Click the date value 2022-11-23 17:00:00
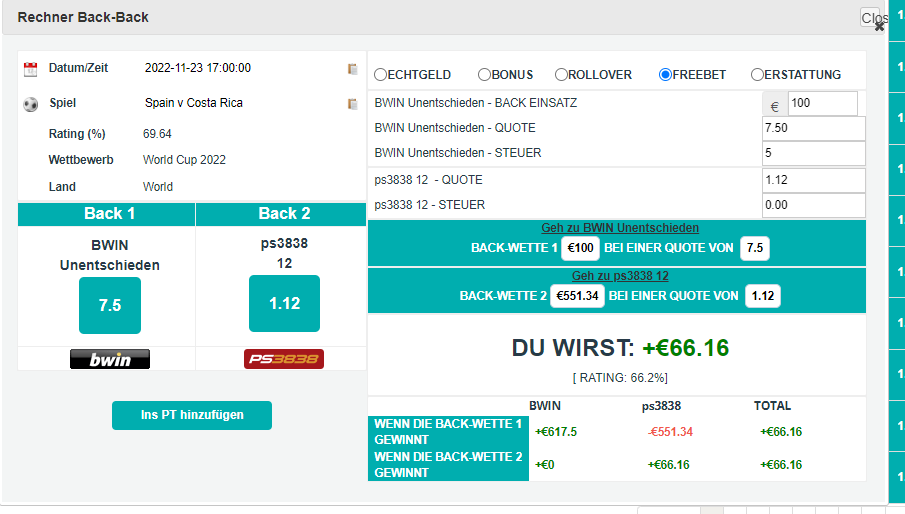Viewport: 905px width, 514px height. click(x=197, y=68)
